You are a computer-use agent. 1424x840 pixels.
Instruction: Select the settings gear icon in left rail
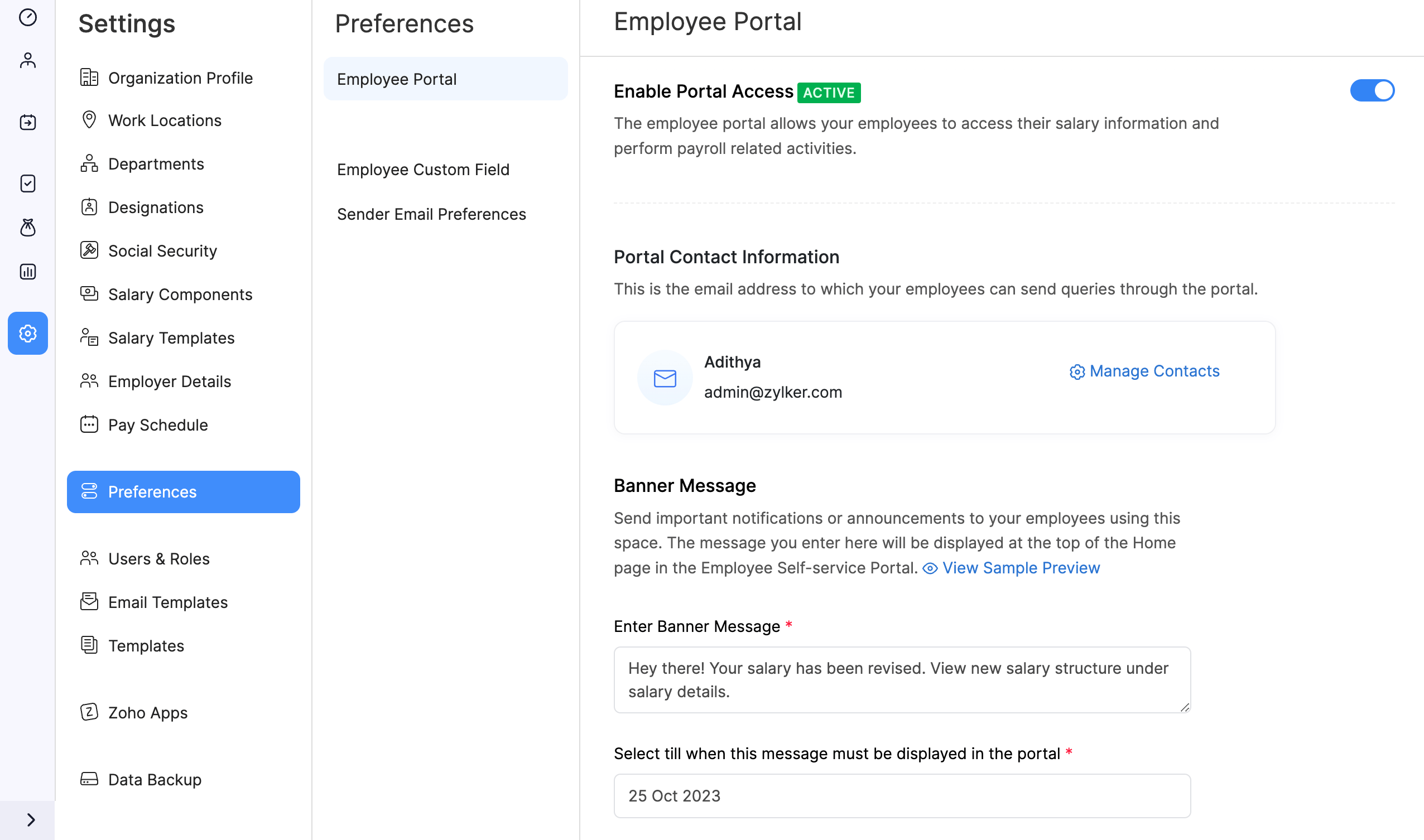(x=28, y=334)
